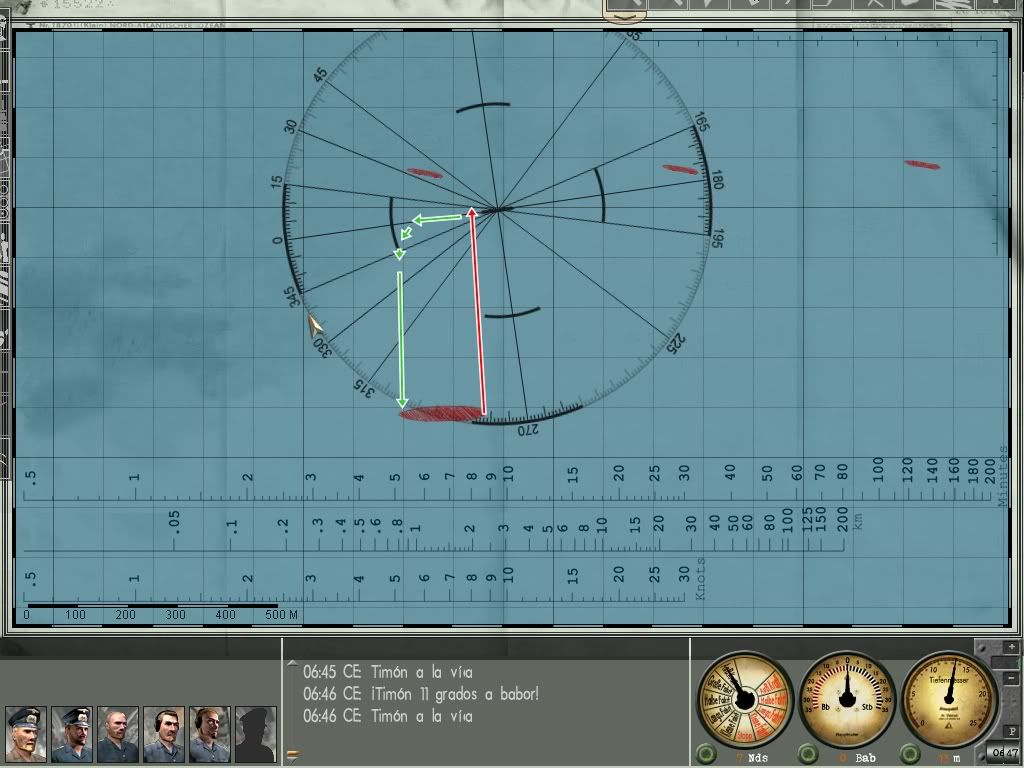The width and height of the screenshot is (1024, 768).
Task: Click the 'Knots' nomograph scale label
Action: [701, 579]
